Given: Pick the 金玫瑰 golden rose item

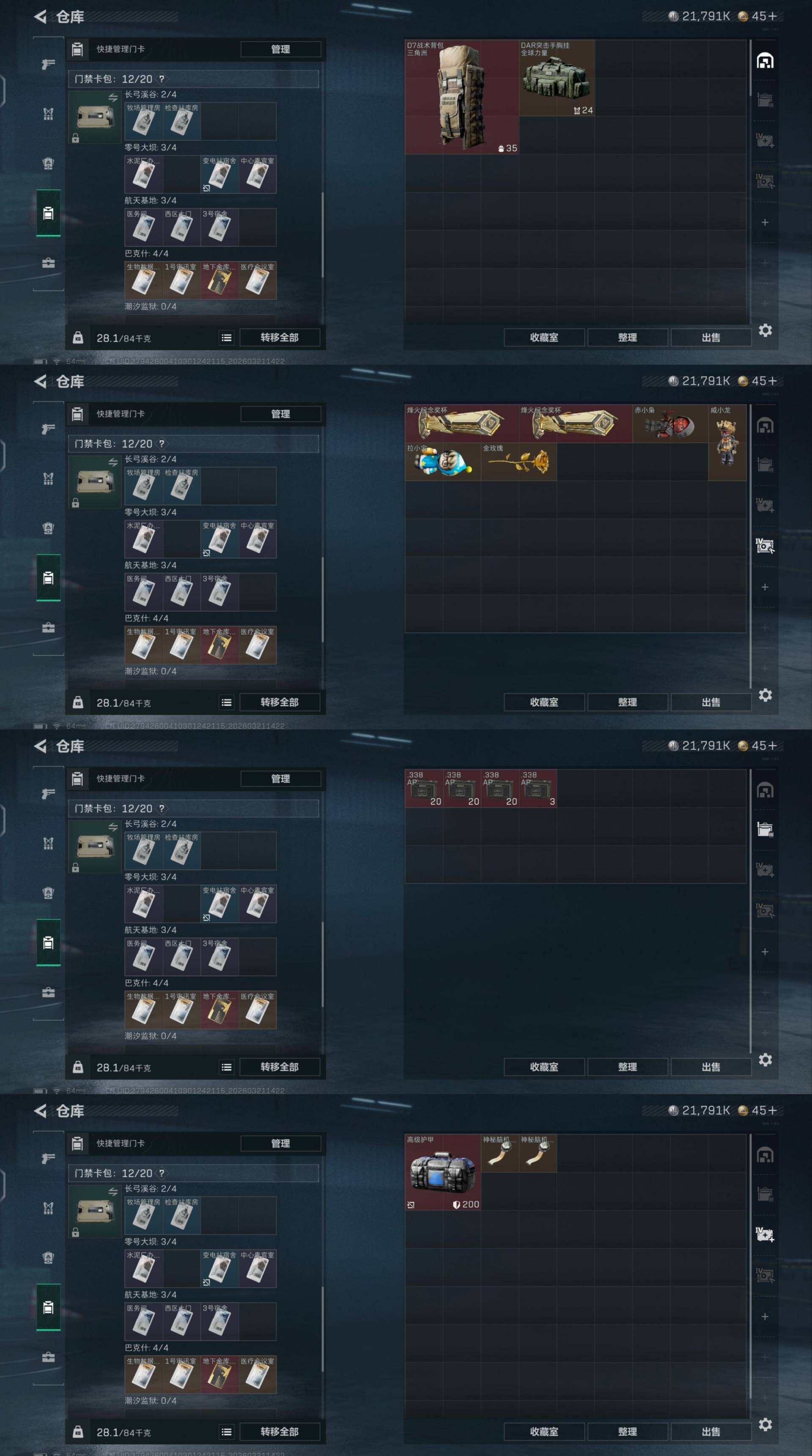Looking at the screenshot, I should [519, 462].
